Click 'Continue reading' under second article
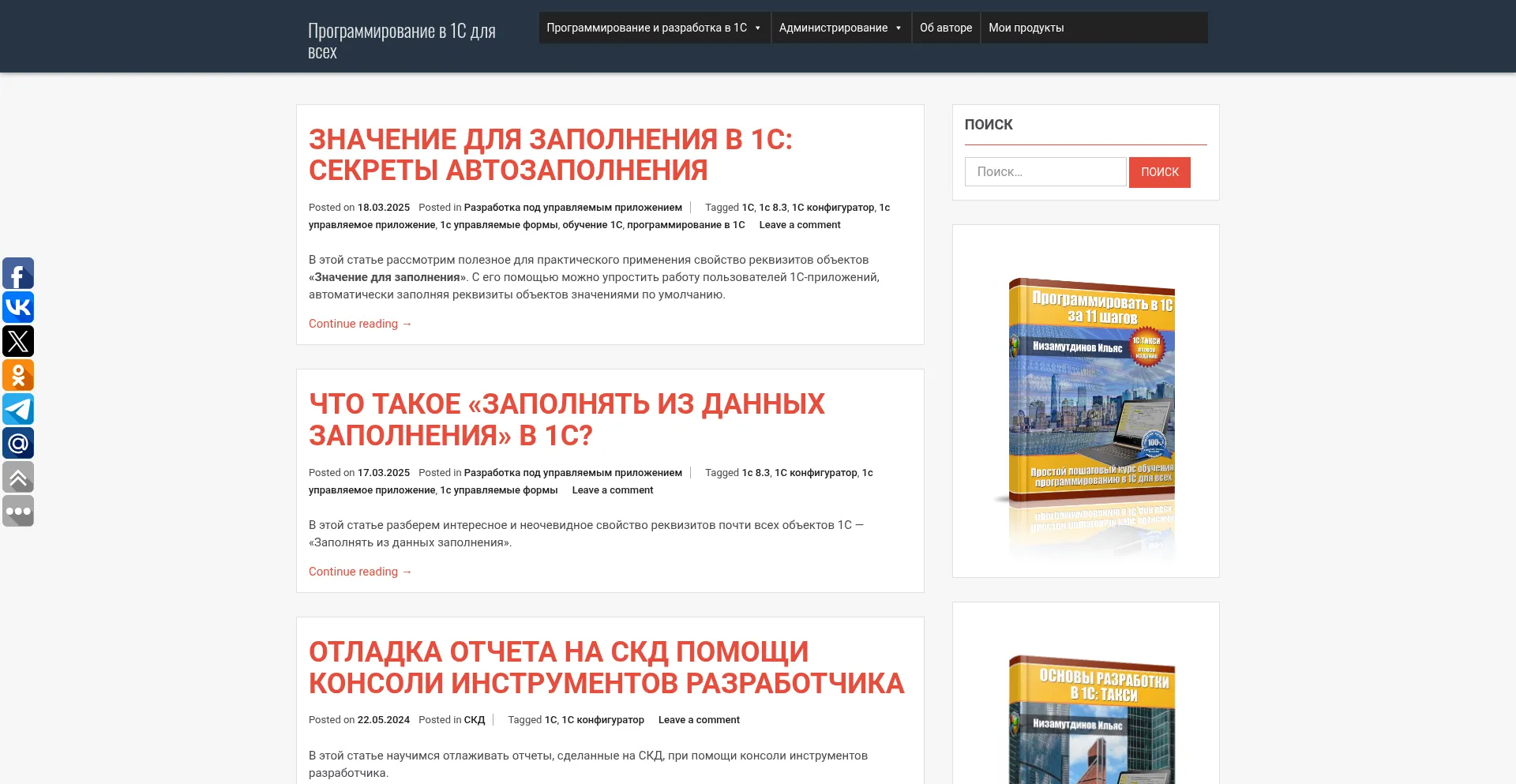This screenshot has width=1516, height=784. point(360,572)
